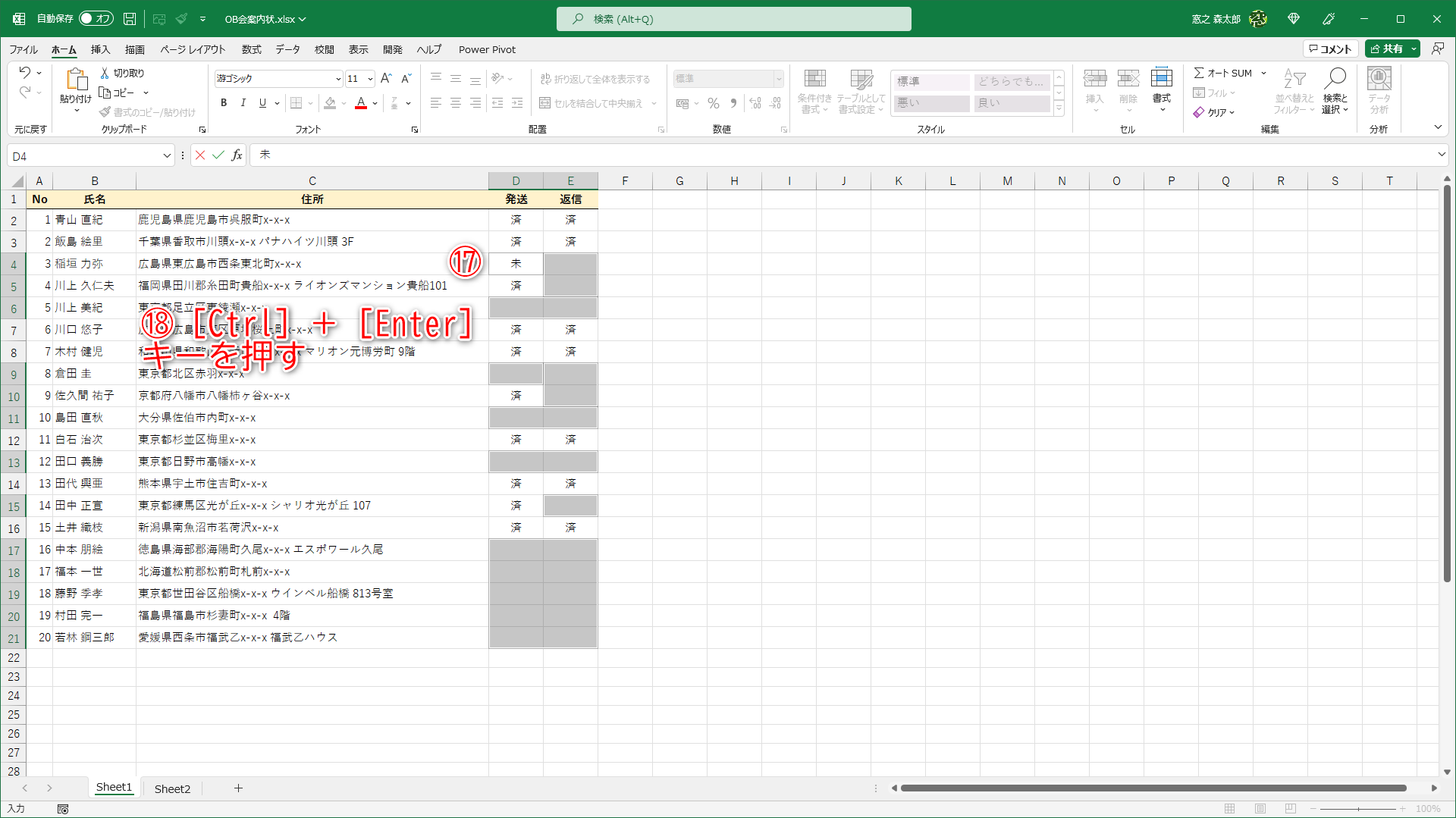Open the font name dropdown
The image size is (1456, 818).
[x=338, y=79]
